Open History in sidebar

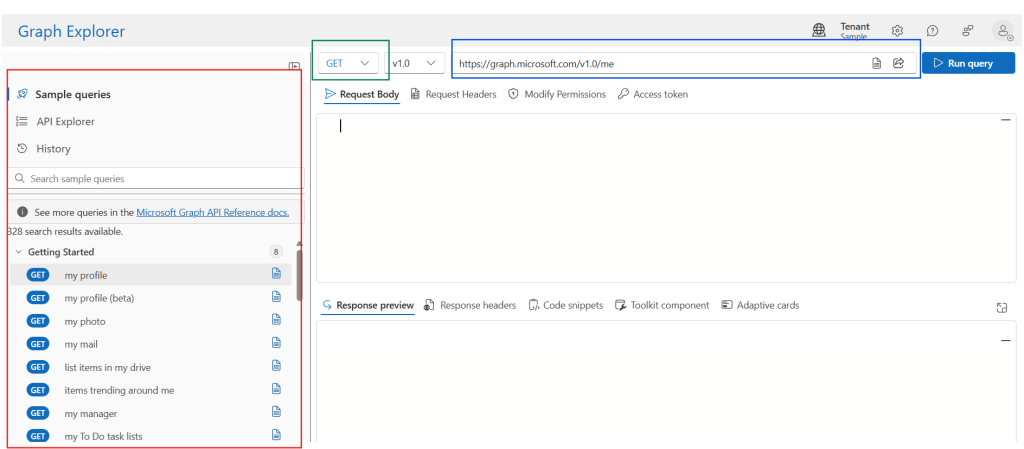point(43,149)
